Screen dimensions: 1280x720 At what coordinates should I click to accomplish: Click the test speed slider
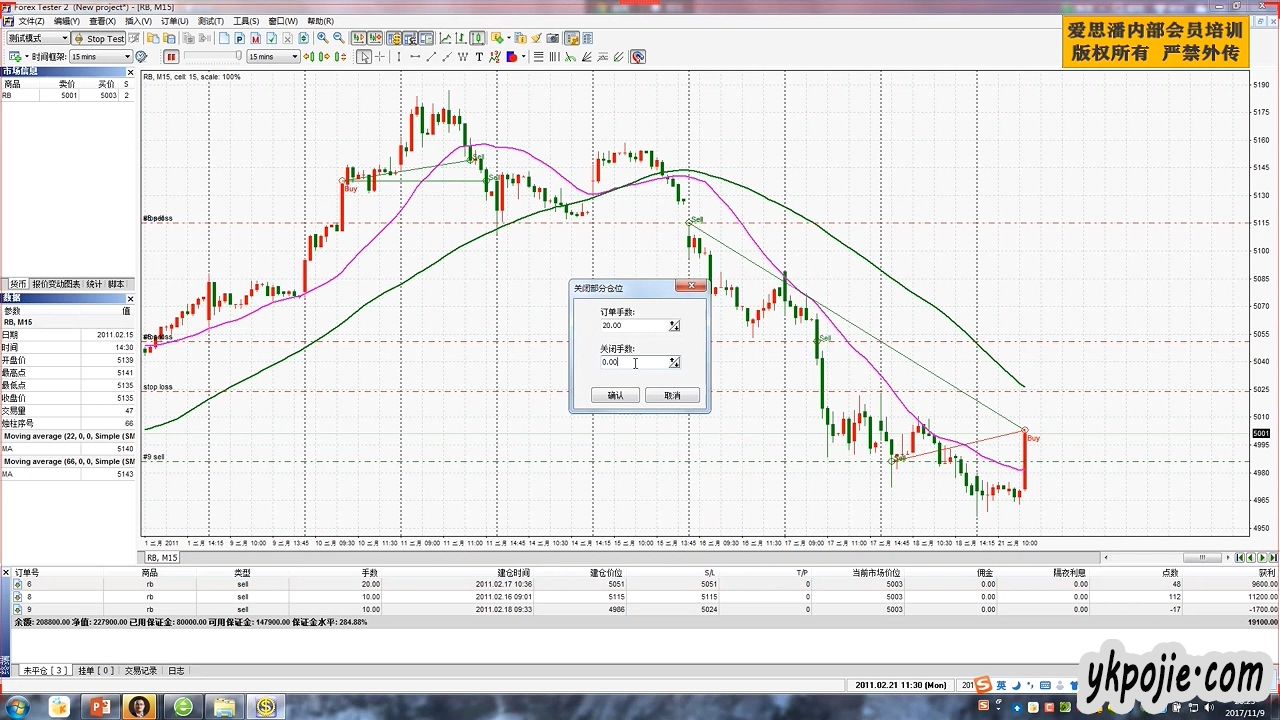pyautogui.click(x=212, y=57)
